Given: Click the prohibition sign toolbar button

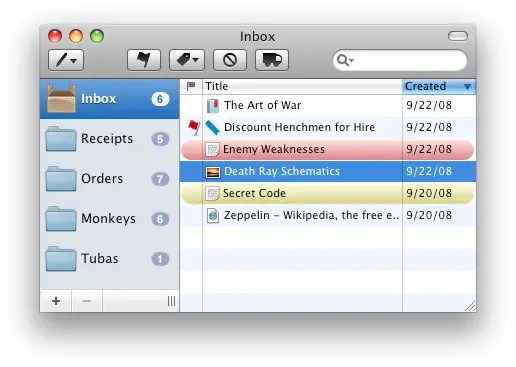Looking at the screenshot, I should [230, 60].
